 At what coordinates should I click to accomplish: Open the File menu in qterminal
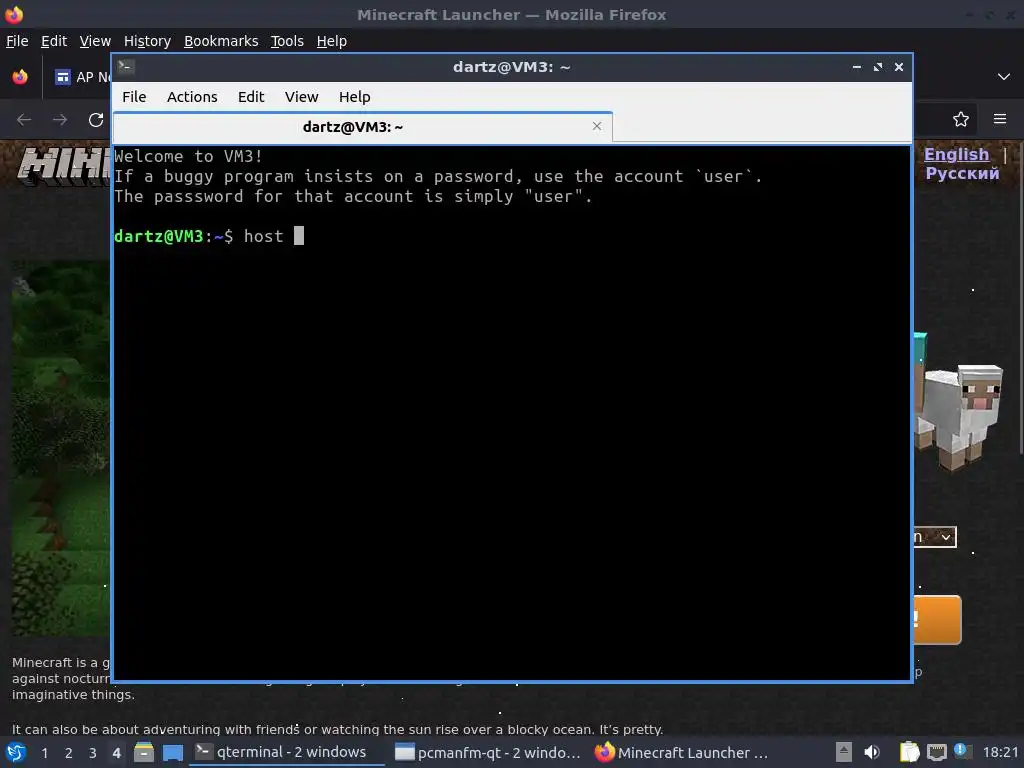pos(134,97)
